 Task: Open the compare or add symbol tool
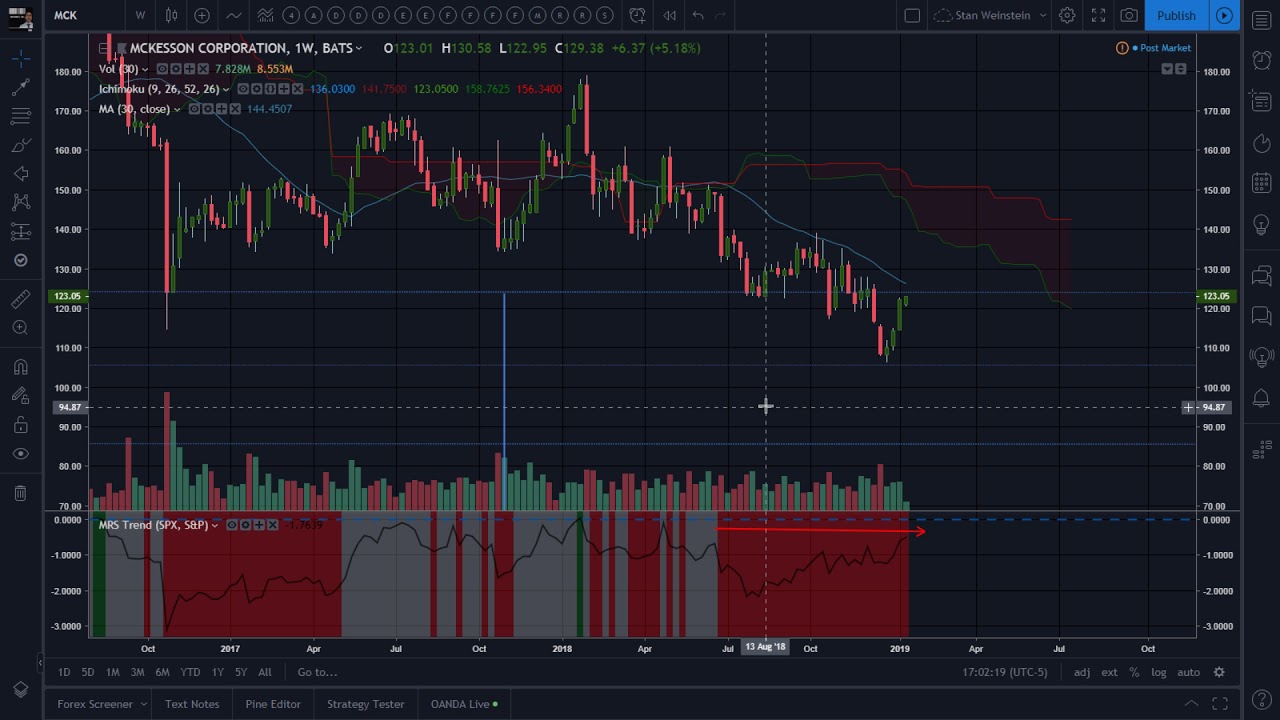pos(202,15)
